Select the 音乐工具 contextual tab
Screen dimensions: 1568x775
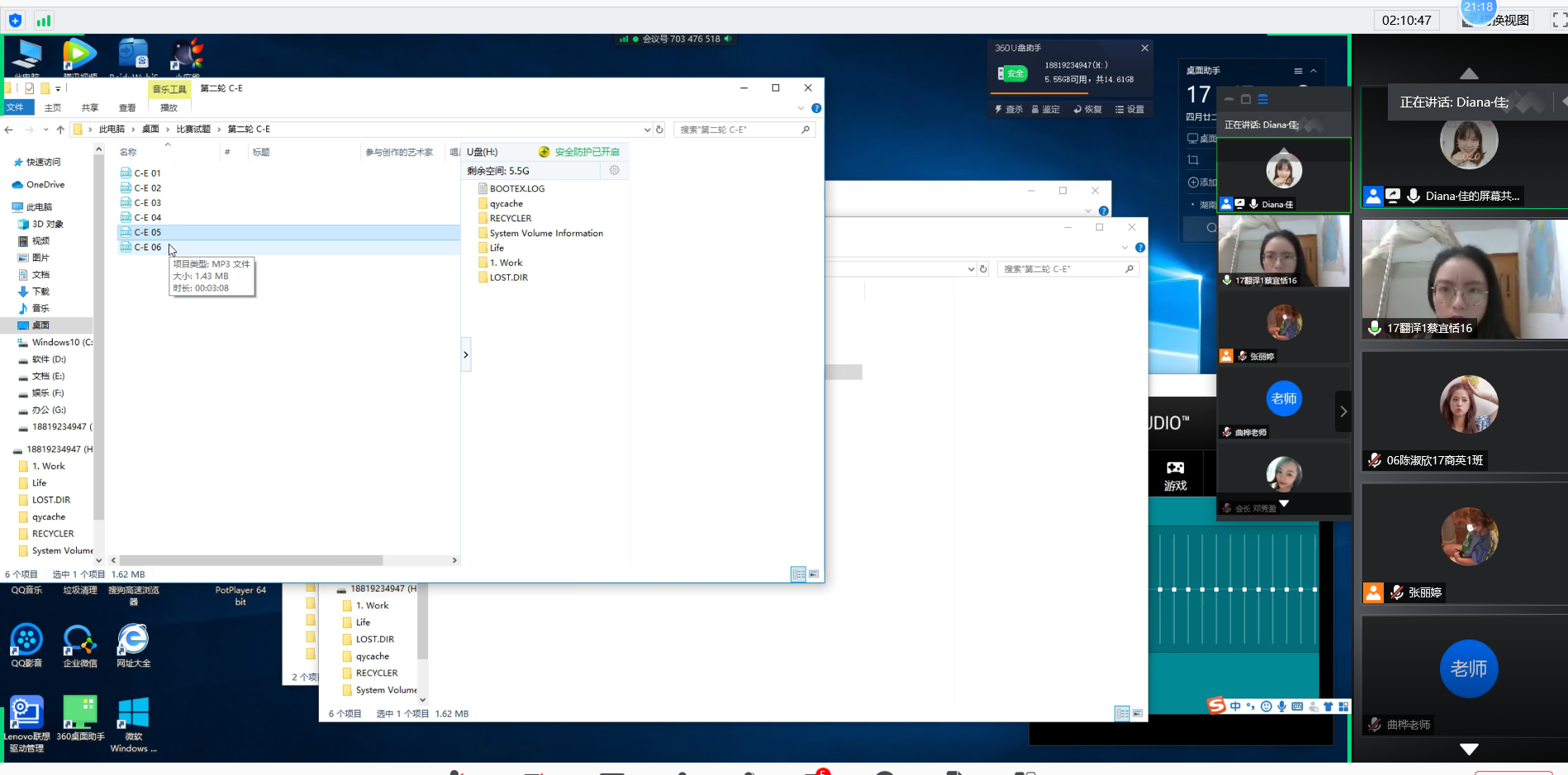pos(169,88)
